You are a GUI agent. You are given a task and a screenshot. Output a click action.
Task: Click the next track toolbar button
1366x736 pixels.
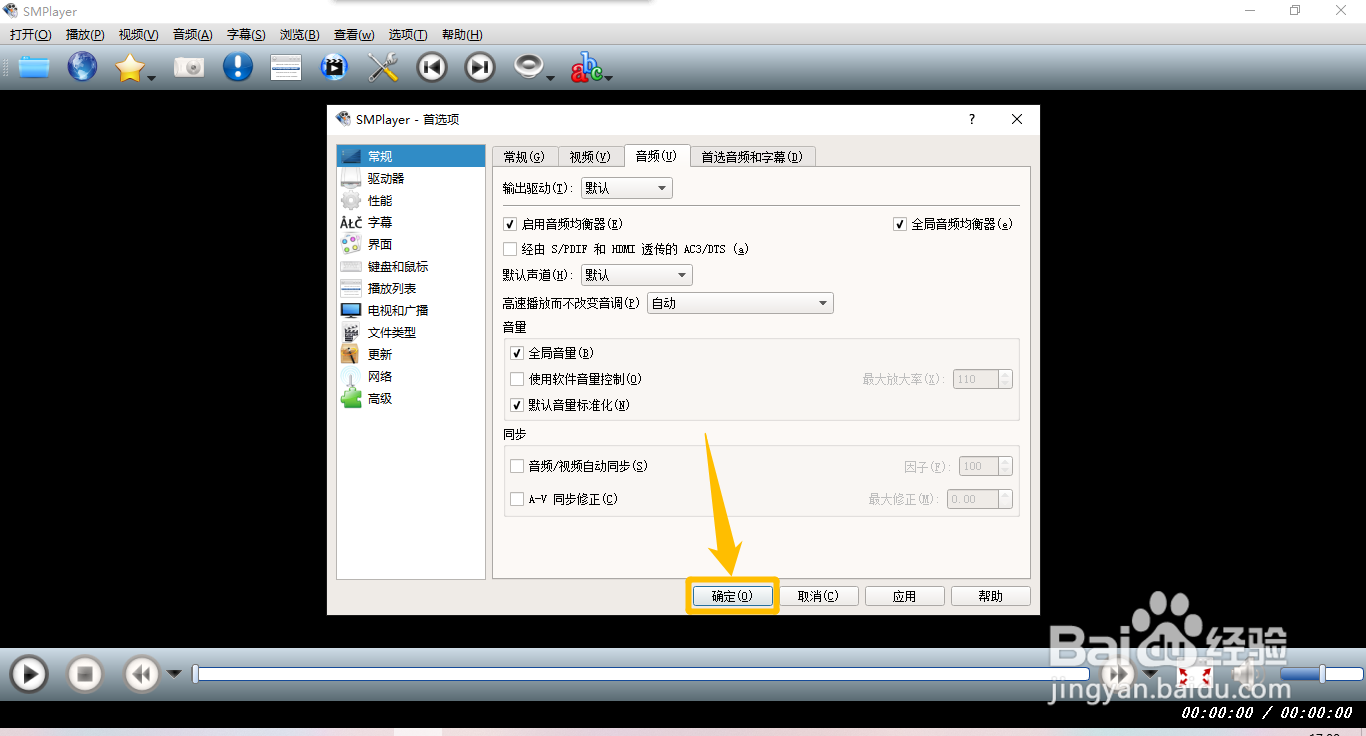[x=480, y=67]
